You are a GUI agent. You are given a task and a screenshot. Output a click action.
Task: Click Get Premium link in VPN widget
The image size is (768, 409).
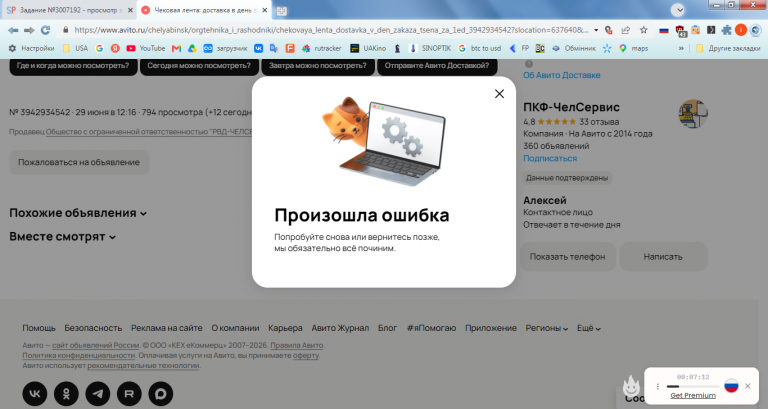pos(693,395)
